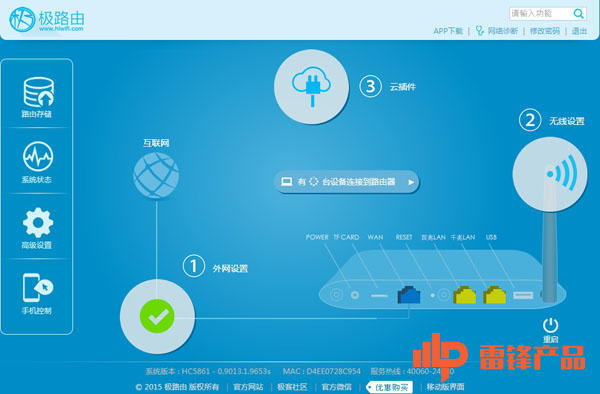
Task: Click the blue WAN port on router
Action: (x=409, y=295)
